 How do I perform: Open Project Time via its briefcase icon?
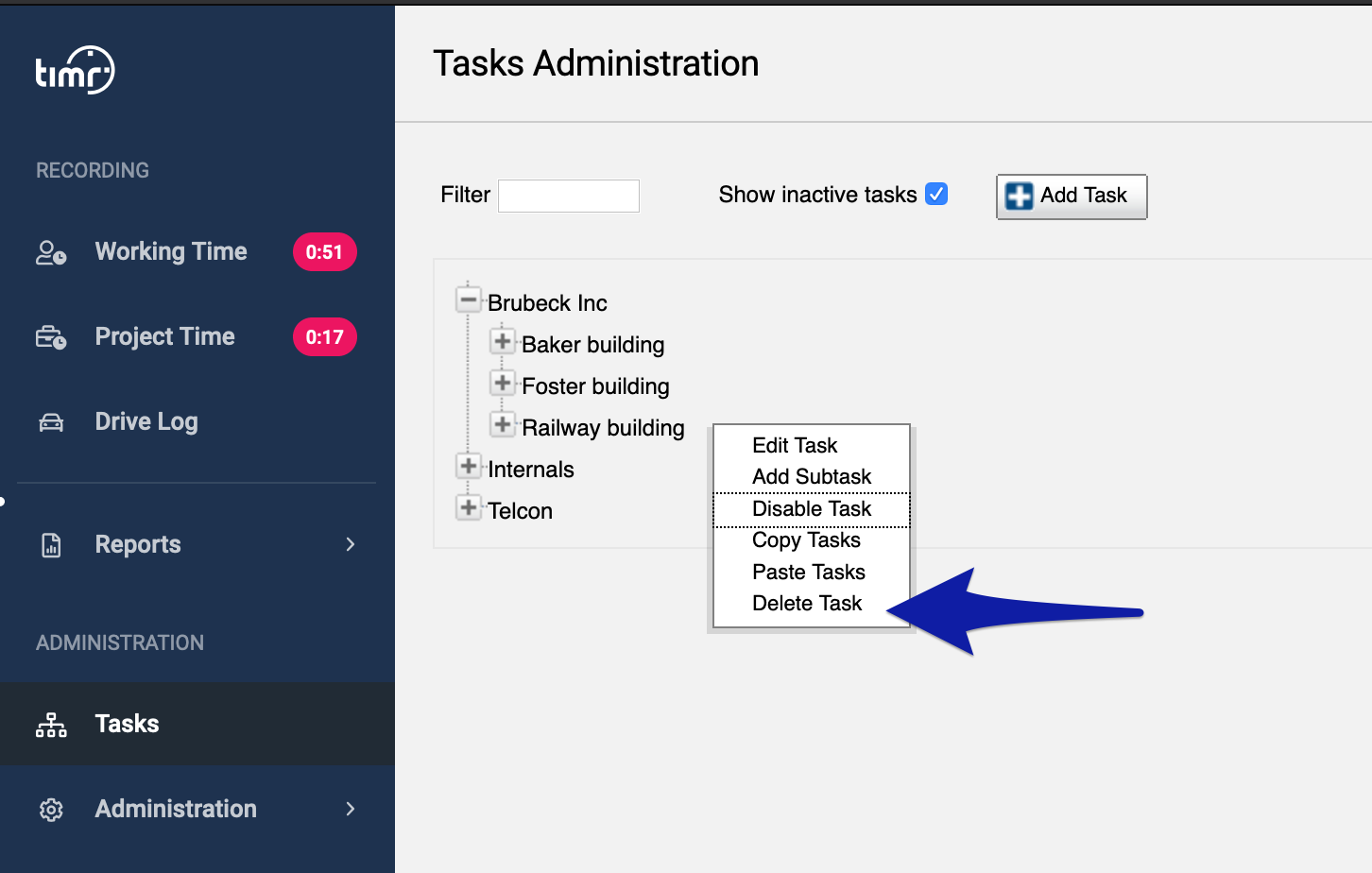tap(51, 337)
